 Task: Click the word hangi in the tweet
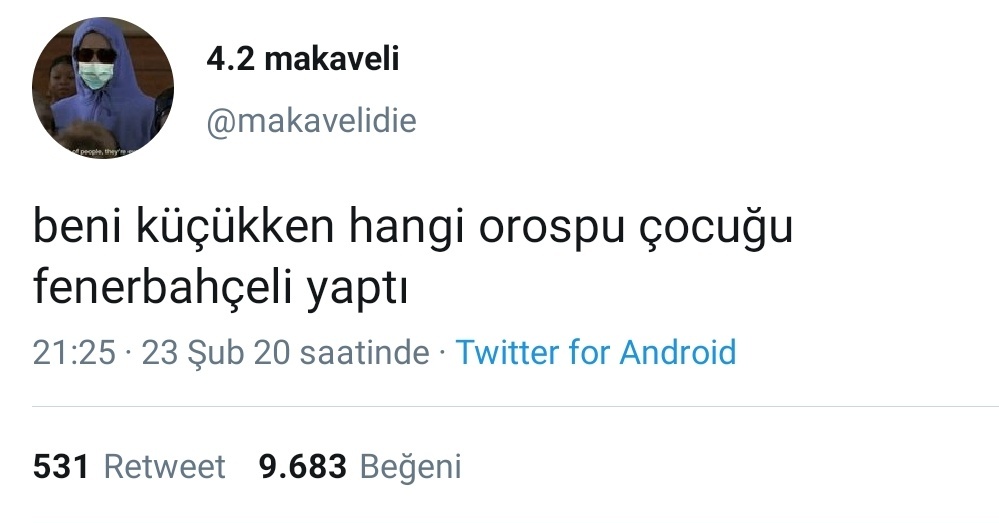406,228
